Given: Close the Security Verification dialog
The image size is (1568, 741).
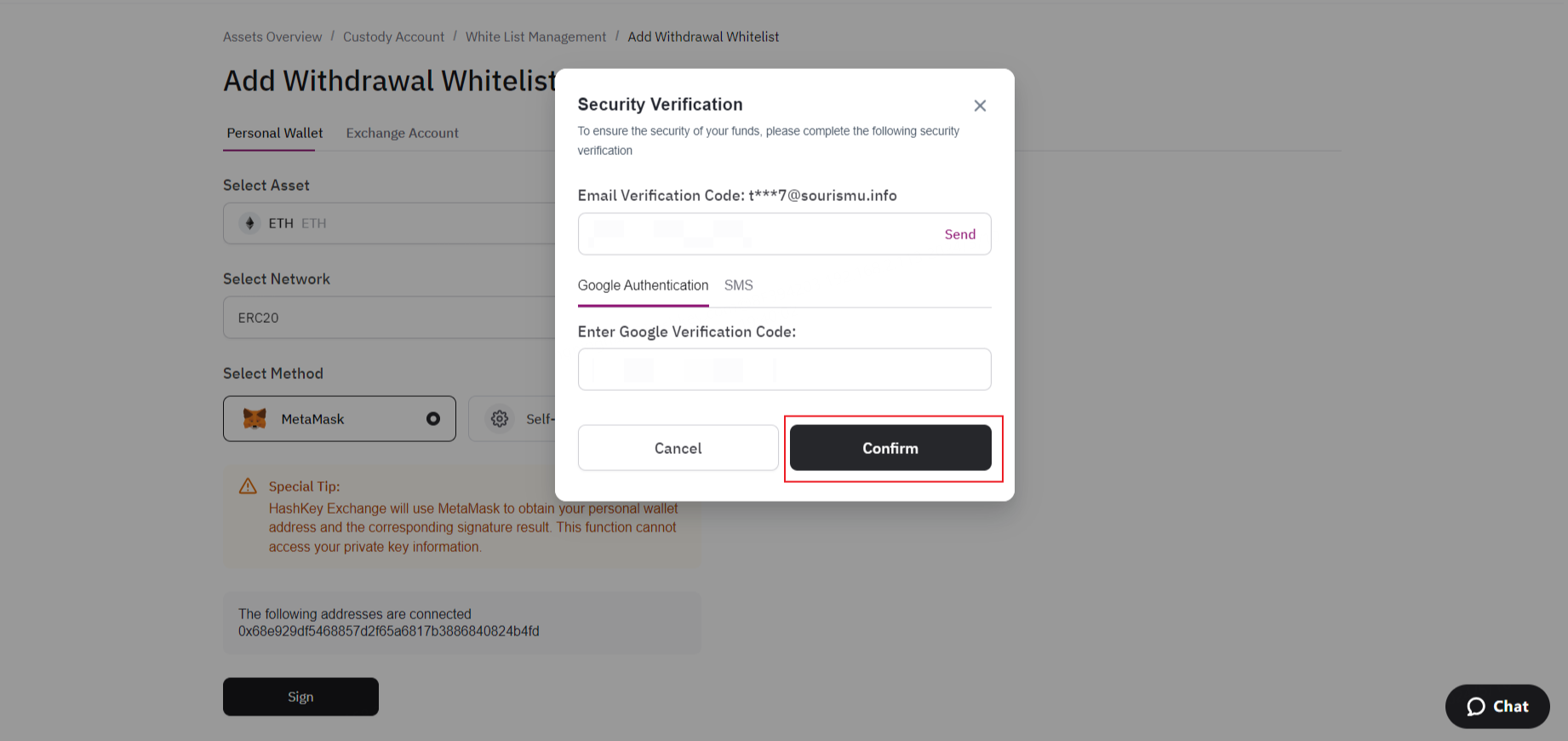Looking at the screenshot, I should (x=980, y=106).
